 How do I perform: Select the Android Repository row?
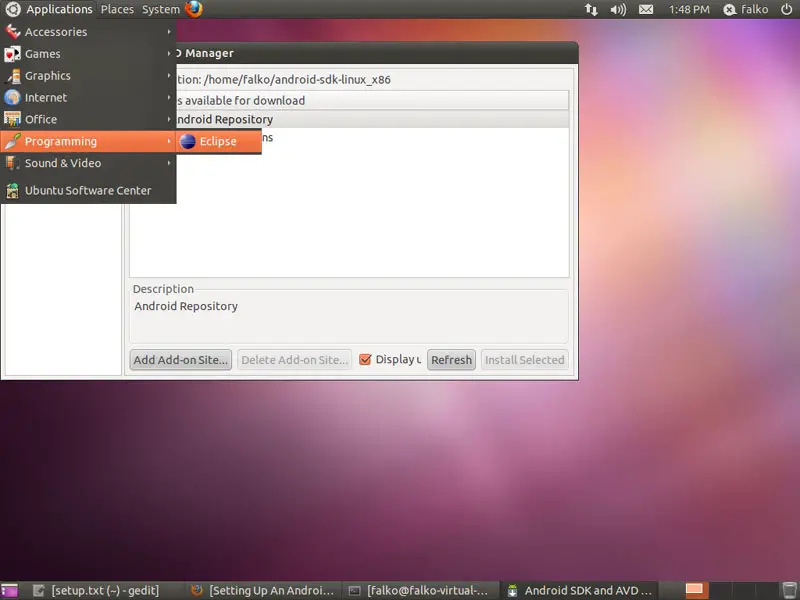pyautogui.click(x=372, y=119)
